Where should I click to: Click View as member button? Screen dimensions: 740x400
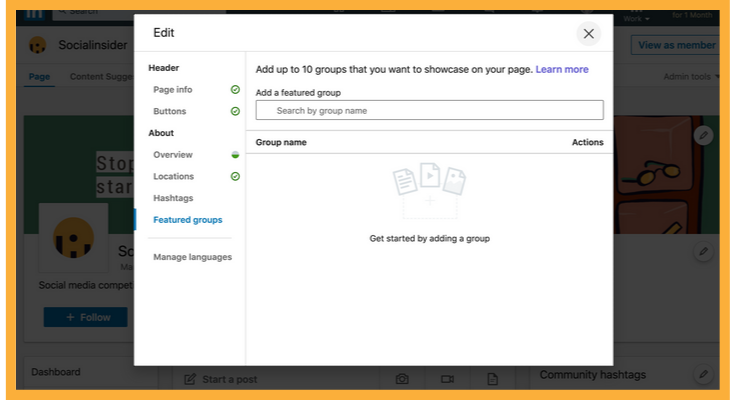pos(676,45)
